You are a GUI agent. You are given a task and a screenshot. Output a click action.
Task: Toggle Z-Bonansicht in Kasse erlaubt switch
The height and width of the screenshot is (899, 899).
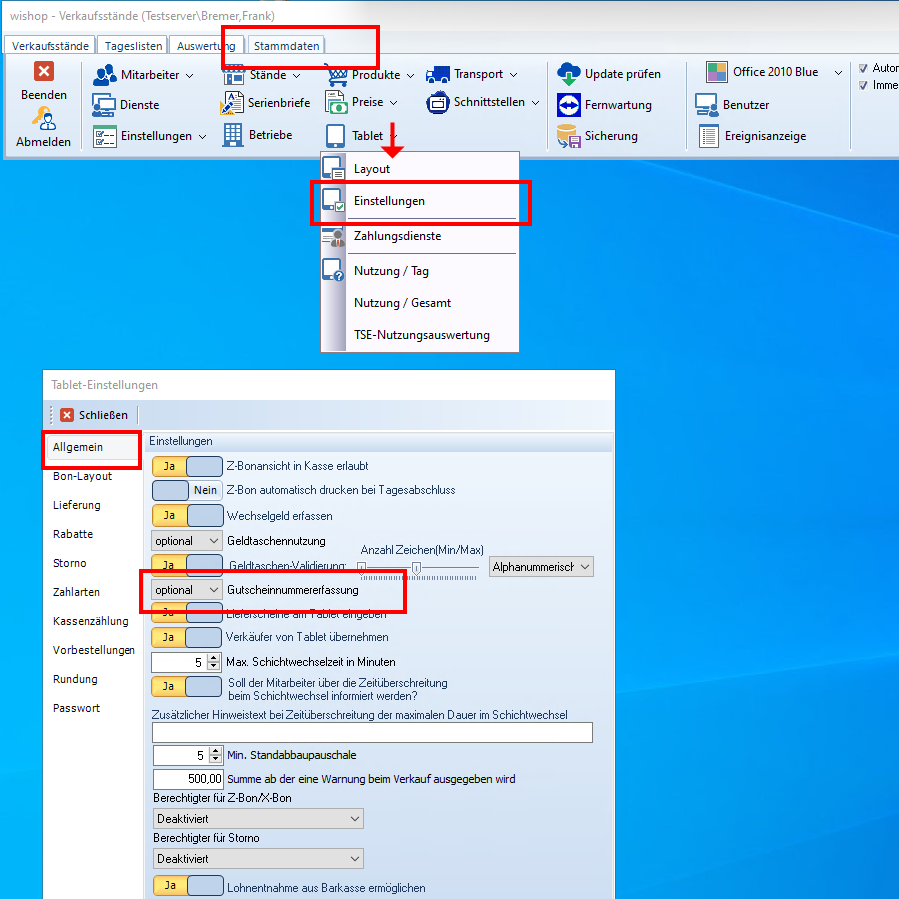(x=187, y=465)
